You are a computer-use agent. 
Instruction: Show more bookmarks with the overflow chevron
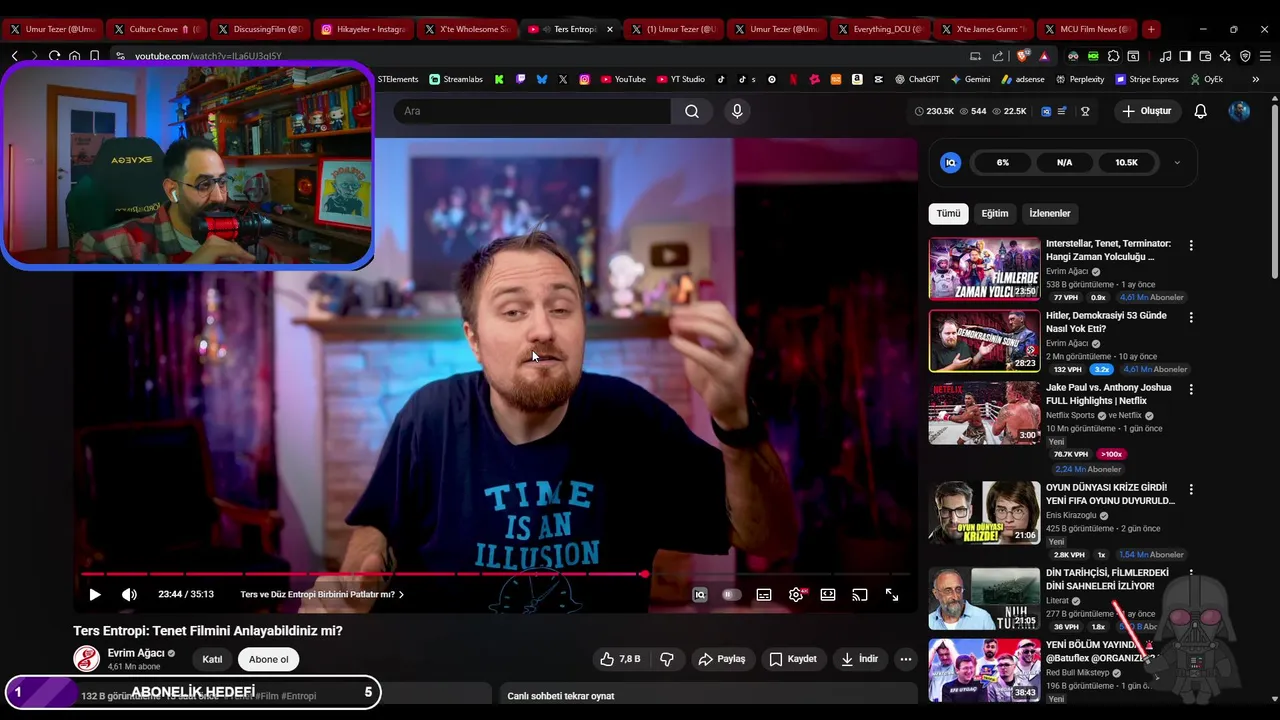[x=1255, y=79]
